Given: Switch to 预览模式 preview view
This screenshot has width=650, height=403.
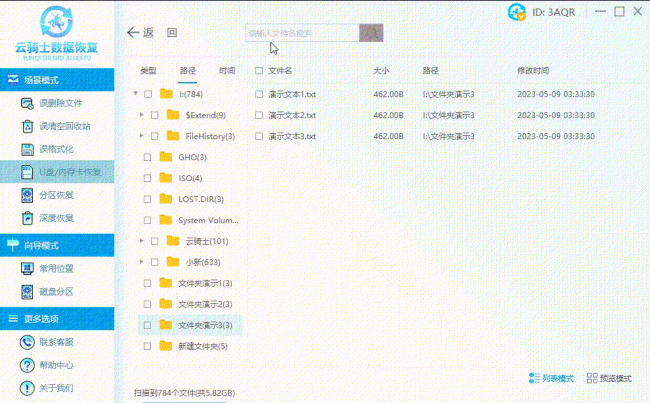Looking at the screenshot, I should pyautogui.click(x=609, y=378).
